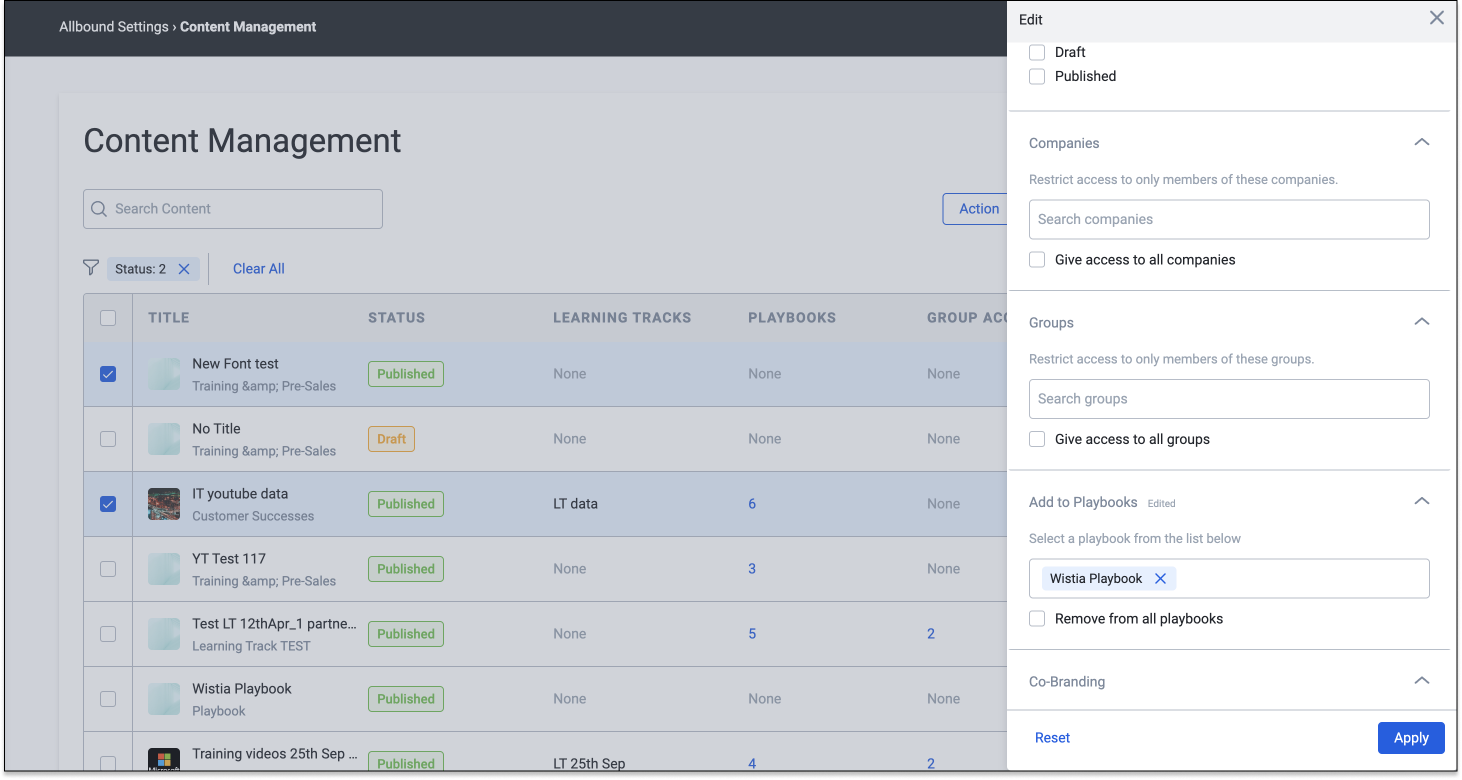Collapse the Groups section

click(x=1421, y=322)
